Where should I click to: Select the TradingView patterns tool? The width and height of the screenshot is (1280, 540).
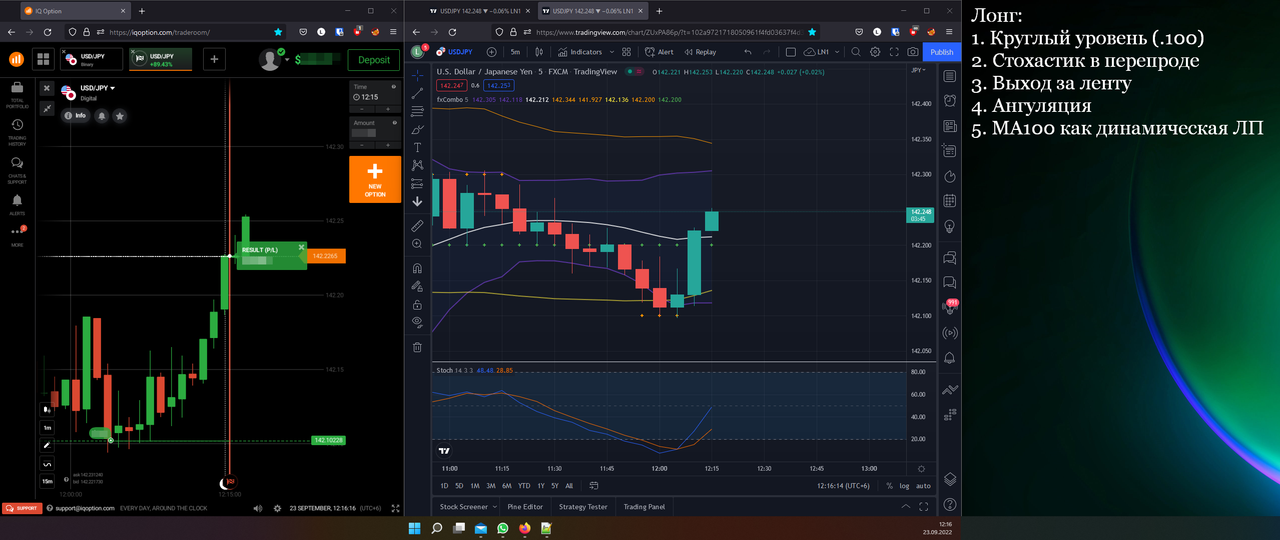[x=417, y=165]
